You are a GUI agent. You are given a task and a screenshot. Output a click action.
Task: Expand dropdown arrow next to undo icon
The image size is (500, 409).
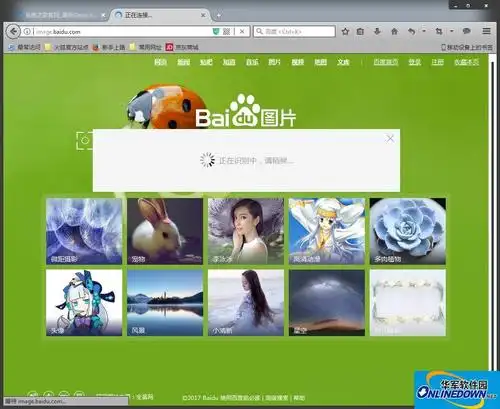point(424,31)
